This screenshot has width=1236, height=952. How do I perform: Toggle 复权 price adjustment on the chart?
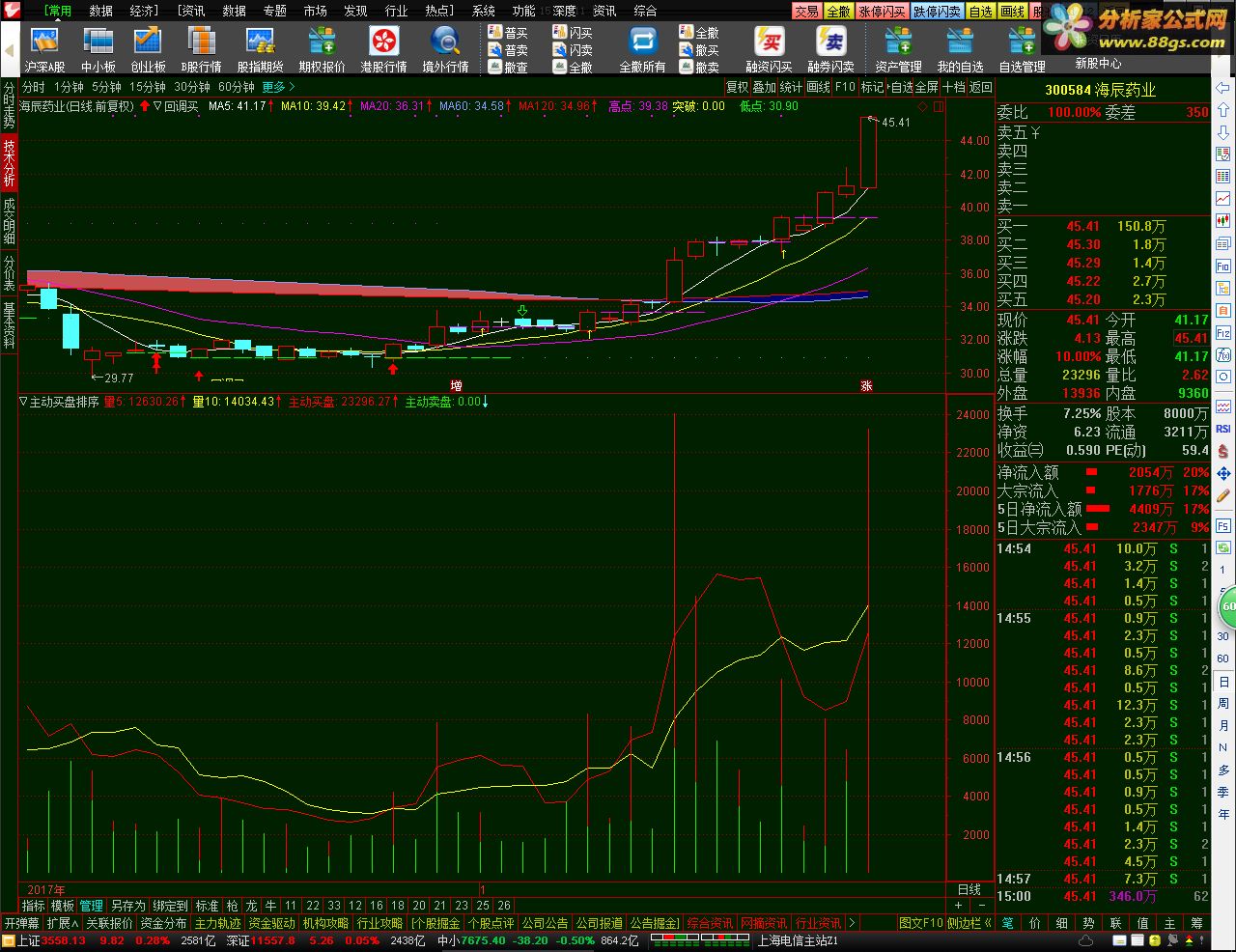[737, 87]
